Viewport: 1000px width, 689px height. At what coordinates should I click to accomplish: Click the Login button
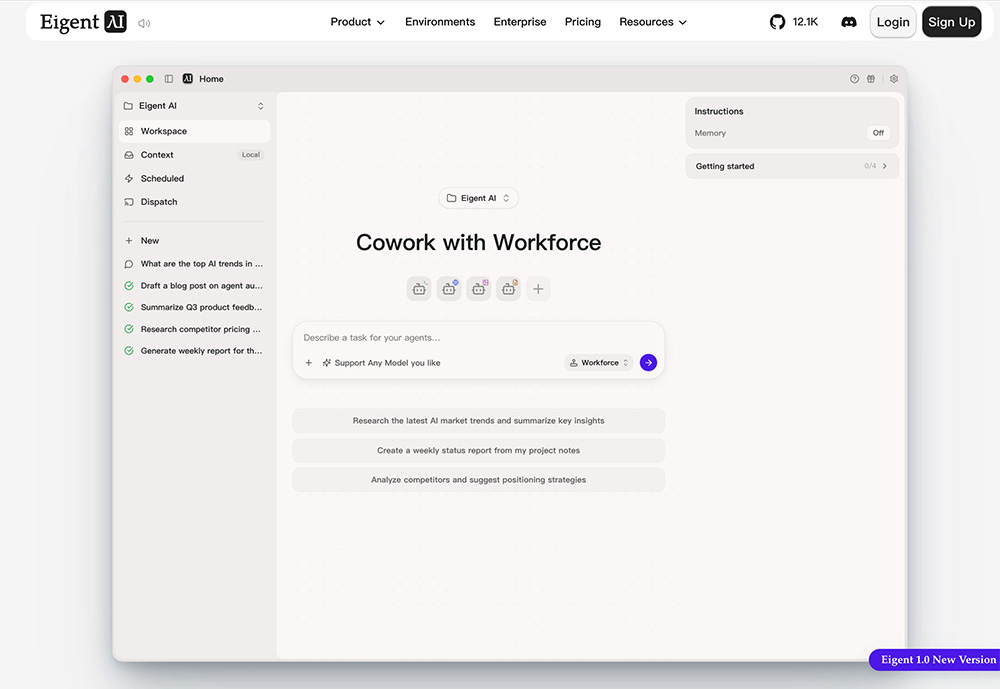click(893, 22)
